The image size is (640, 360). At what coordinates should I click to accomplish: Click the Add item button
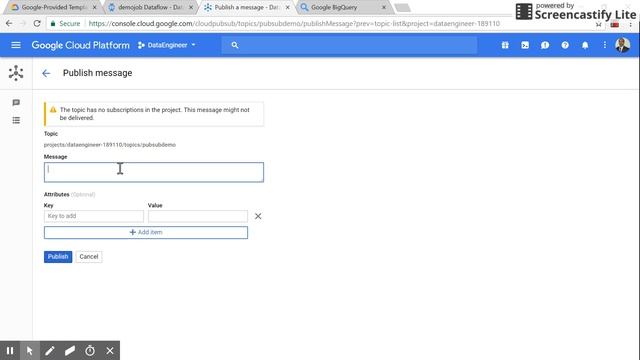pos(146,232)
